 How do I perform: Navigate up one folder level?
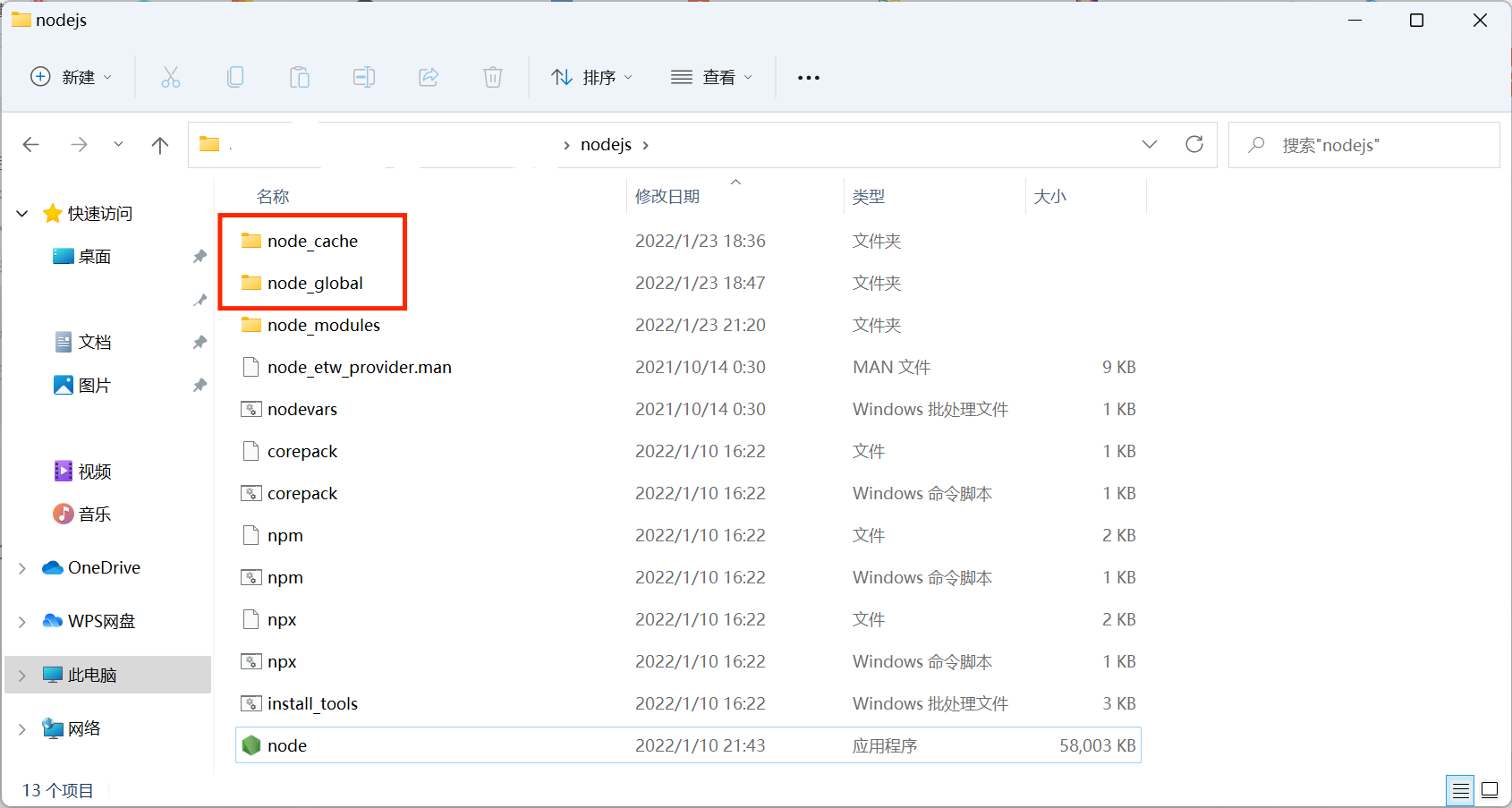(159, 144)
